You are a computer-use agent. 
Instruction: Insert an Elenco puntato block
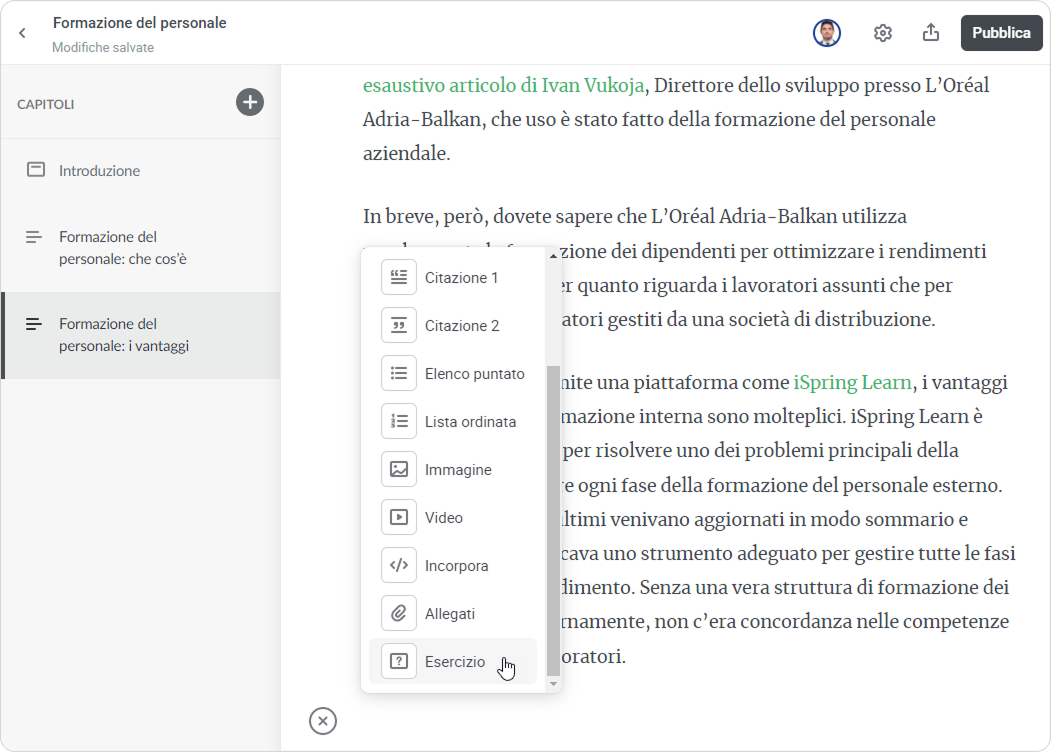click(x=473, y=374)
